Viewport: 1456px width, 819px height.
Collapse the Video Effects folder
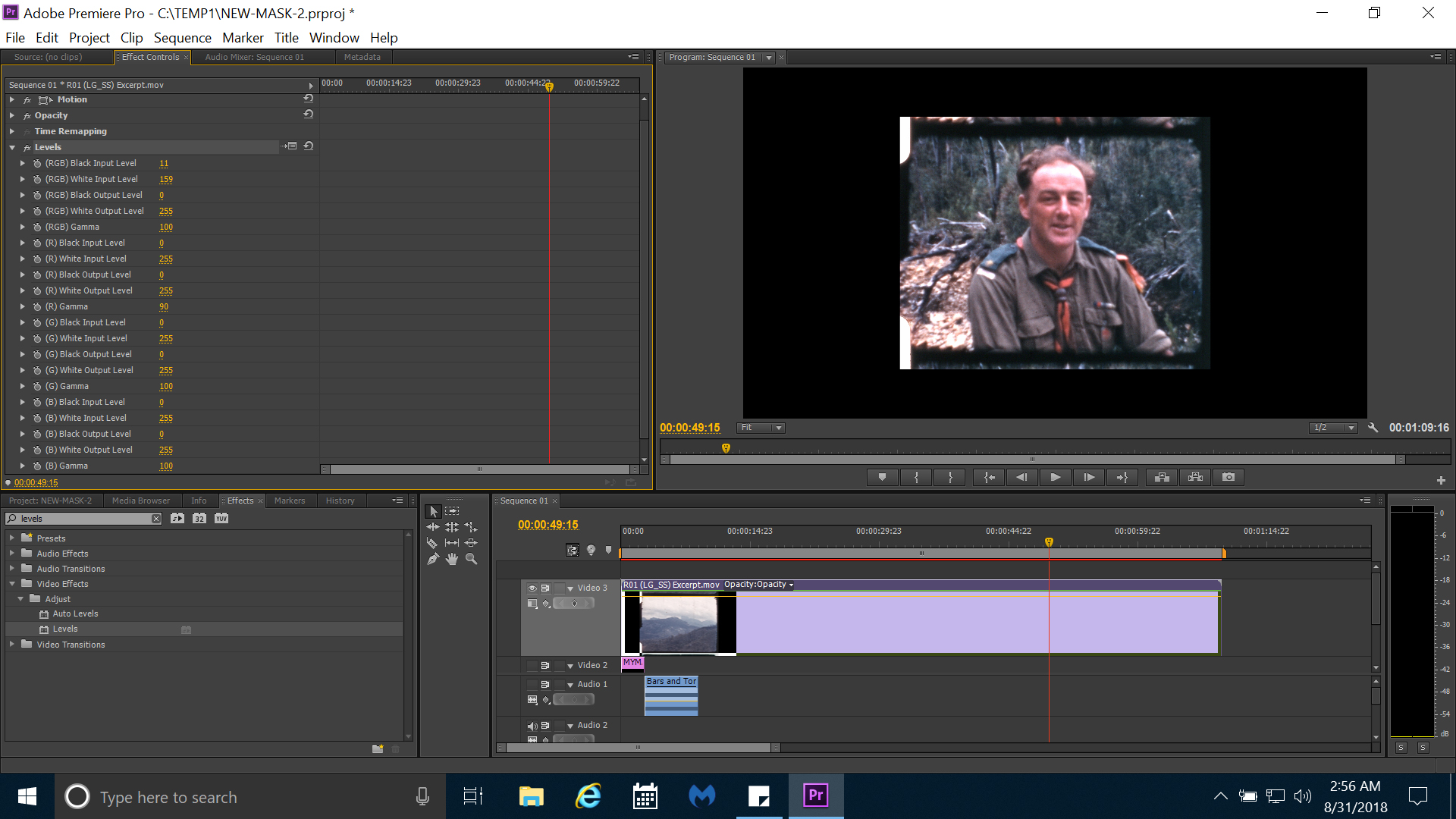click(x=12, y=584)
